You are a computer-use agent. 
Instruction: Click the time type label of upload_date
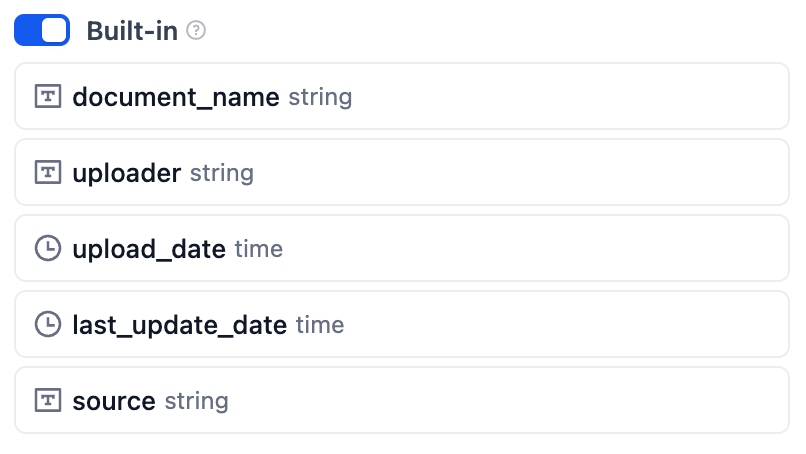259,249
